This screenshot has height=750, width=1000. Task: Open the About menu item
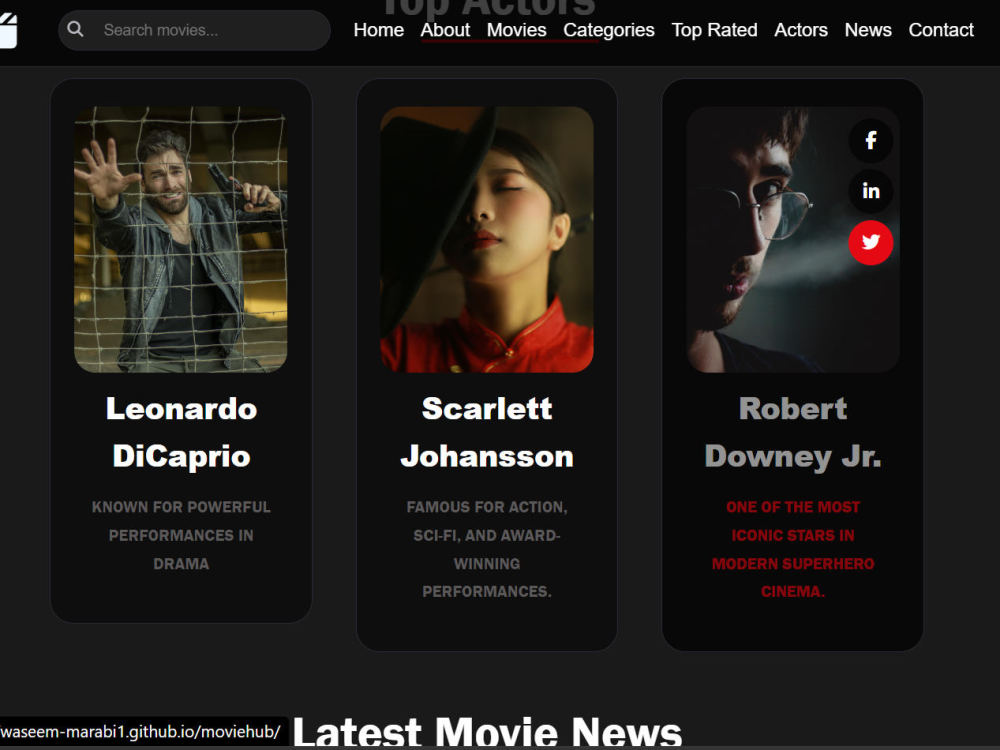tap(445, 30)
